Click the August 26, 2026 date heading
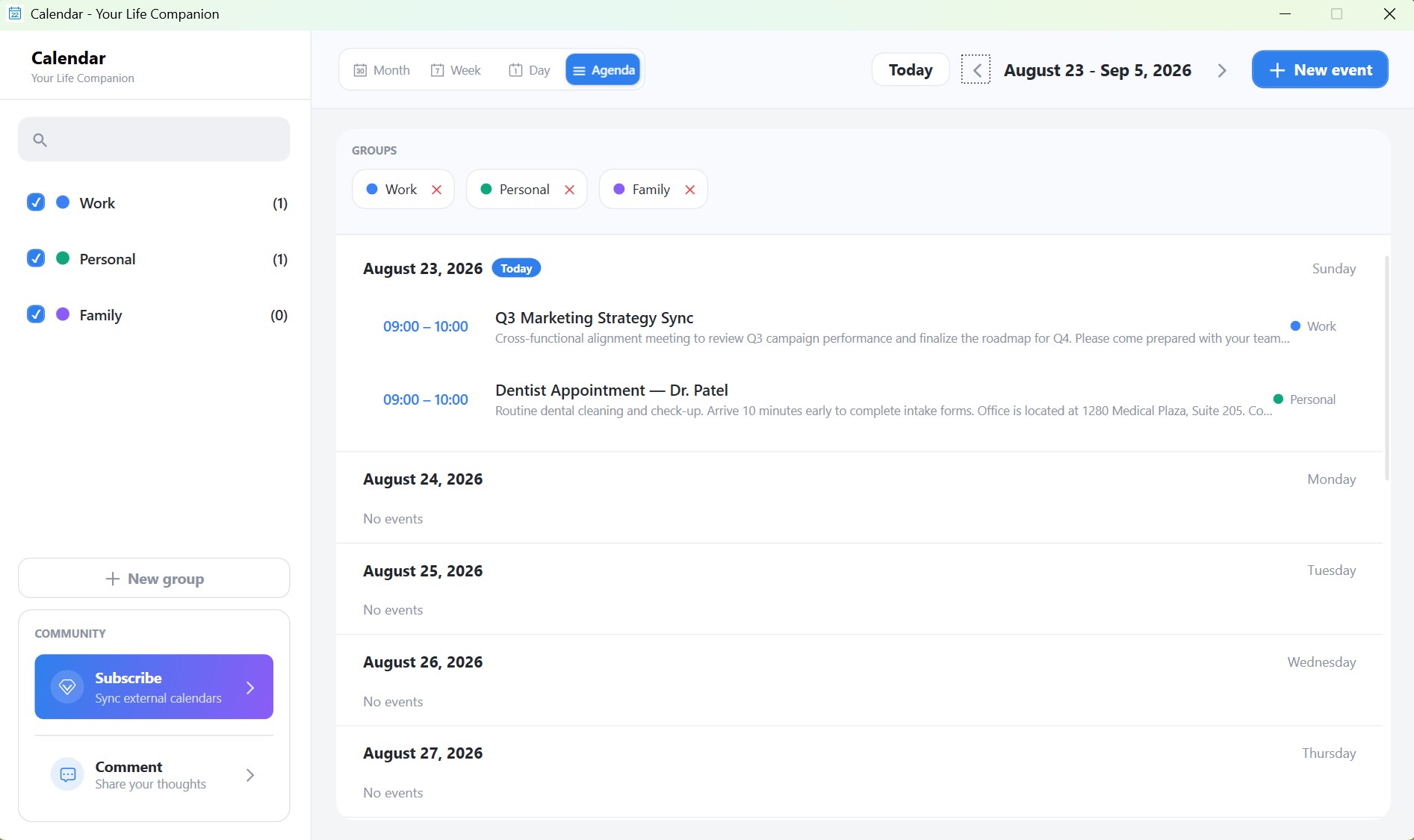The image size is (1414, 840). click(423, 662)
